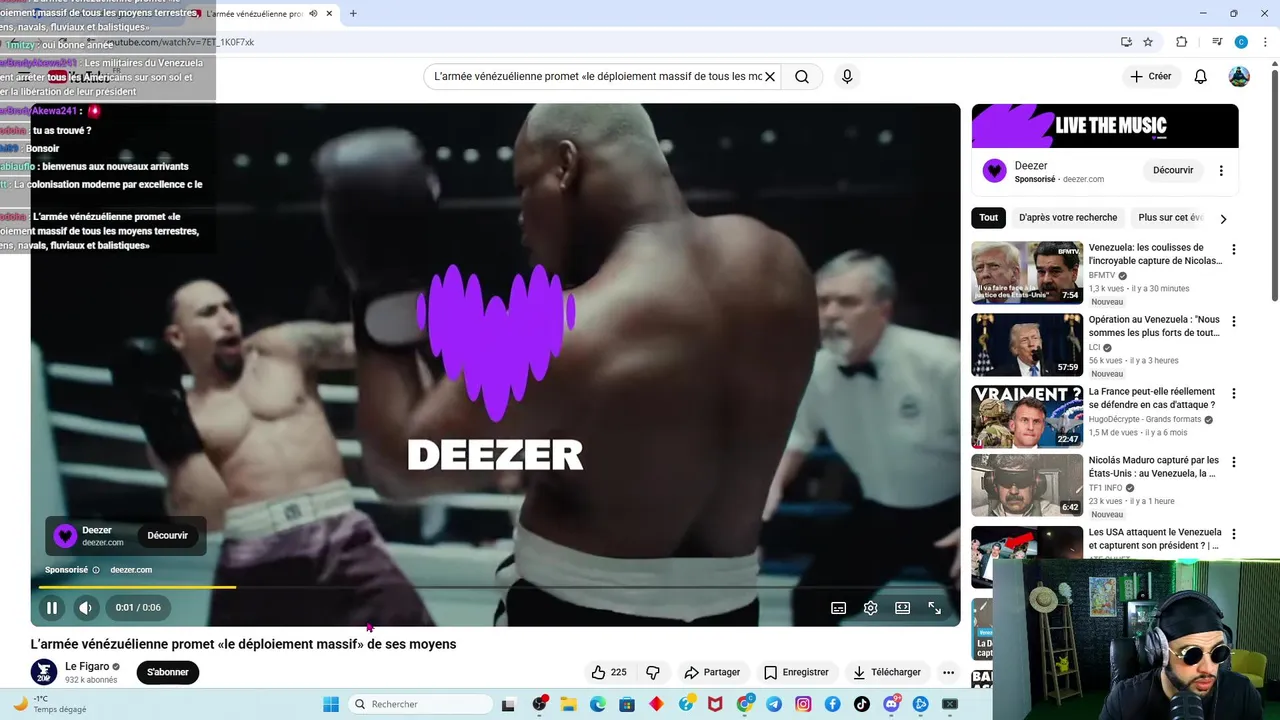Viewport: 1280px width, 720px height.
Task: Close the active L'armée vénézuélienne browser tab
Action: [329, 14]
